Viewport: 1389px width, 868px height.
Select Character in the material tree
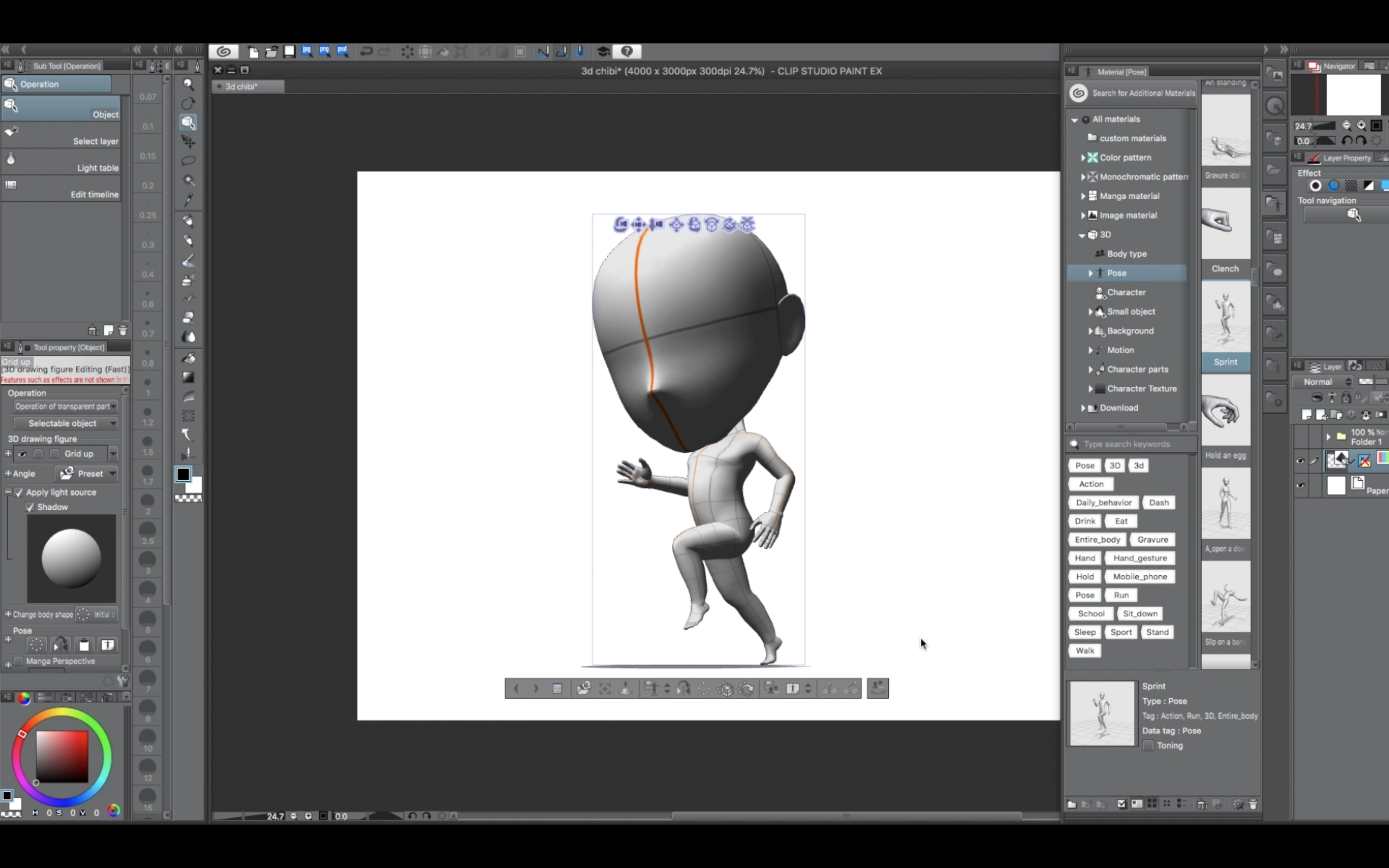(x=1126, y=292)
